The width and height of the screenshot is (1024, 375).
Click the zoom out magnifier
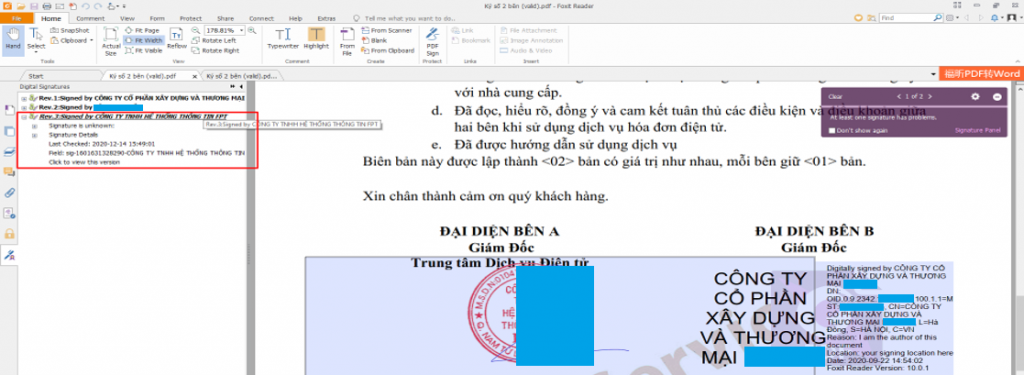(x=196, y=31)
